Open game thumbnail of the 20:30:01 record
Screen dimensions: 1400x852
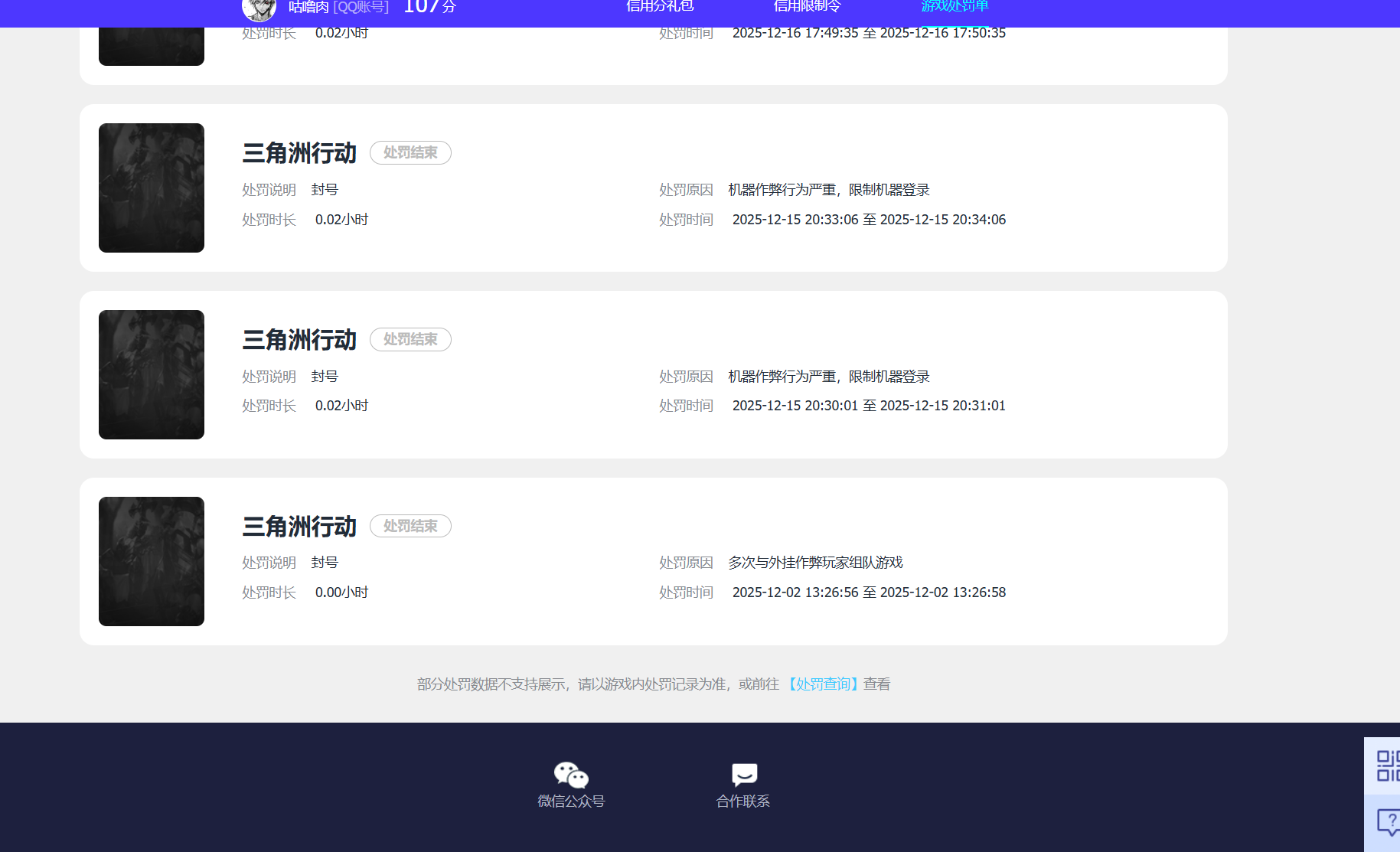coord(152,374)
